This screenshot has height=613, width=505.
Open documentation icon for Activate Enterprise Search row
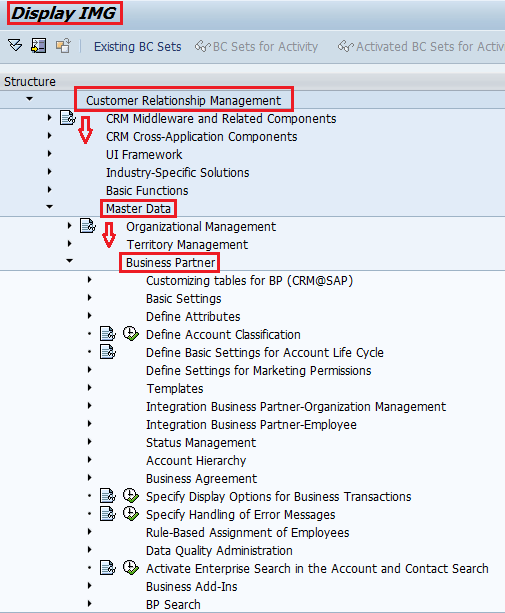click(x=108, y=568)
